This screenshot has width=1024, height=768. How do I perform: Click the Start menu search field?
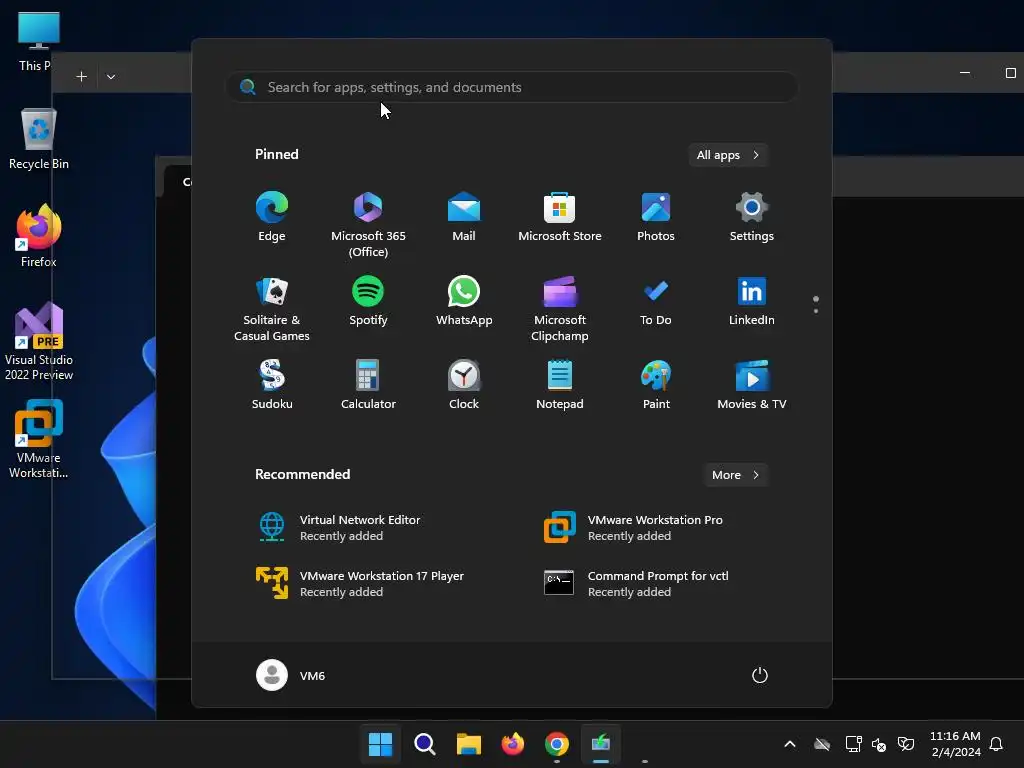[512, 88]
